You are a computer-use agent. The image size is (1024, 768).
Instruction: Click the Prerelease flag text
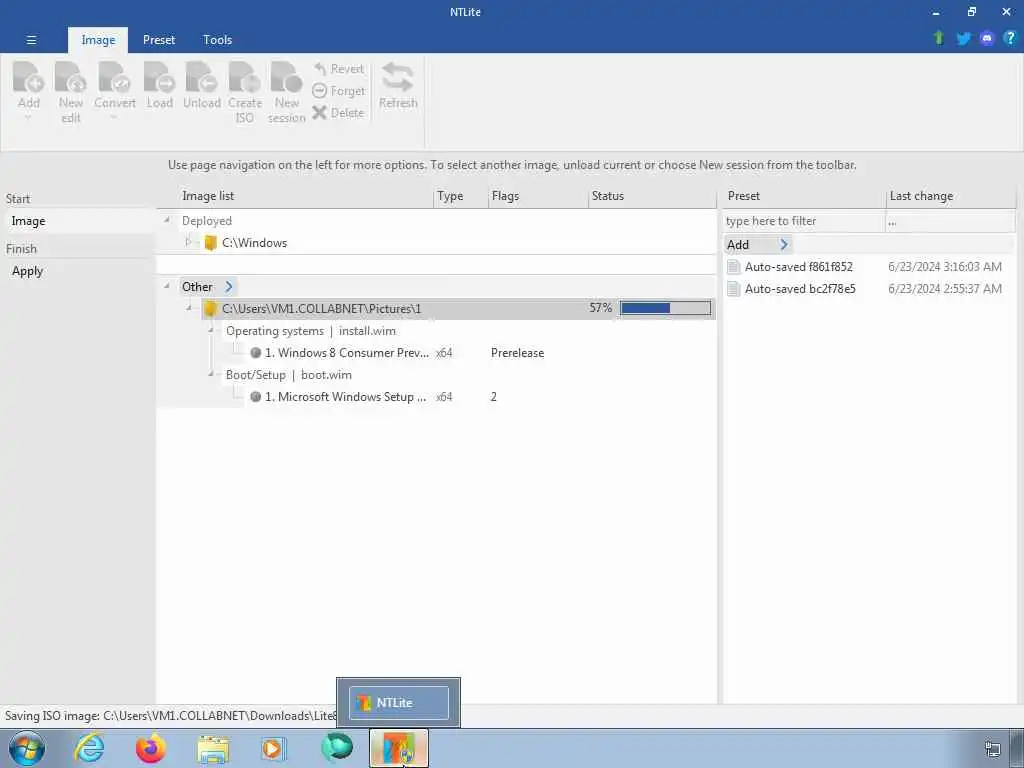[517, 353]
